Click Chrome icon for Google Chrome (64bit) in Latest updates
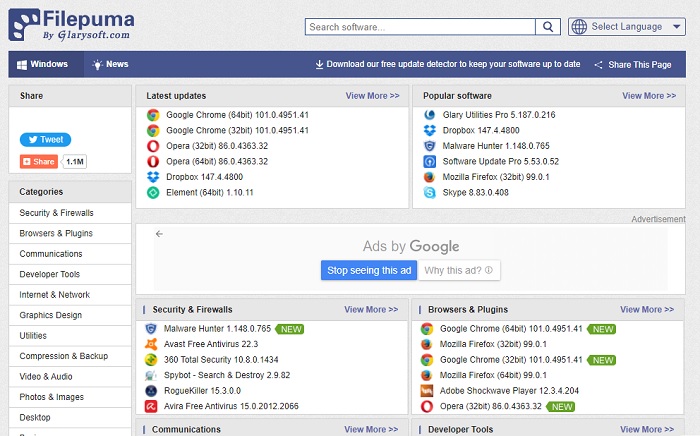 click(x=153, y=115)
